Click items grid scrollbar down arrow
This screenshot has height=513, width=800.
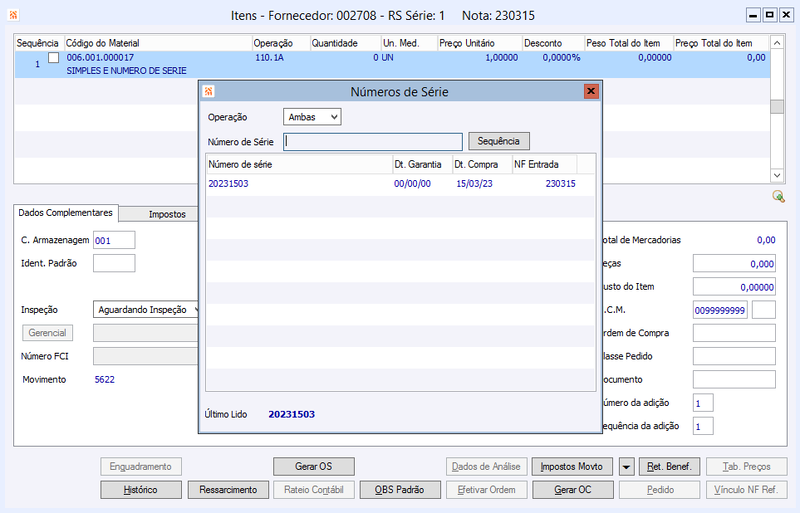click(777, 175)
